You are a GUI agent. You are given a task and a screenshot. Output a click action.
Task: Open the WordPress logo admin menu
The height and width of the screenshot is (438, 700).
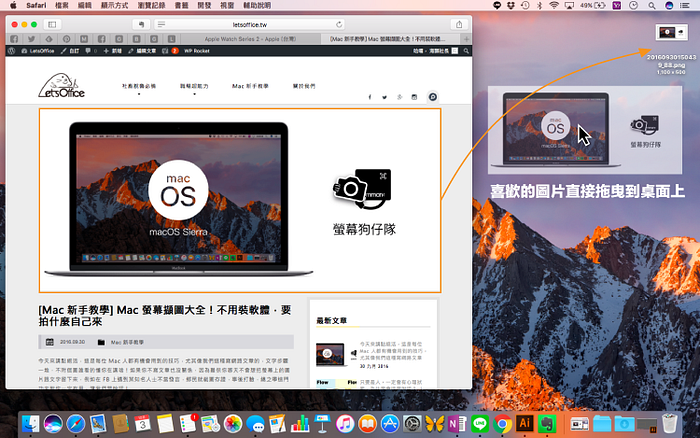coord(12,51)
